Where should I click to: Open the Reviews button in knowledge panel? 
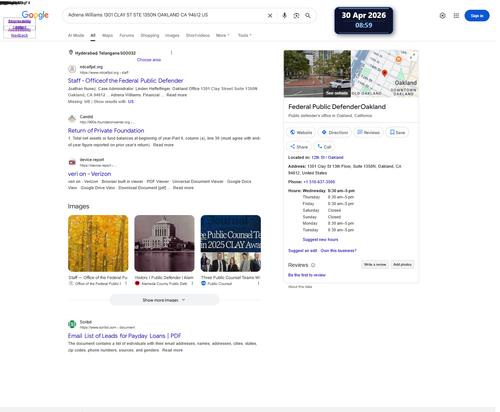368,132
